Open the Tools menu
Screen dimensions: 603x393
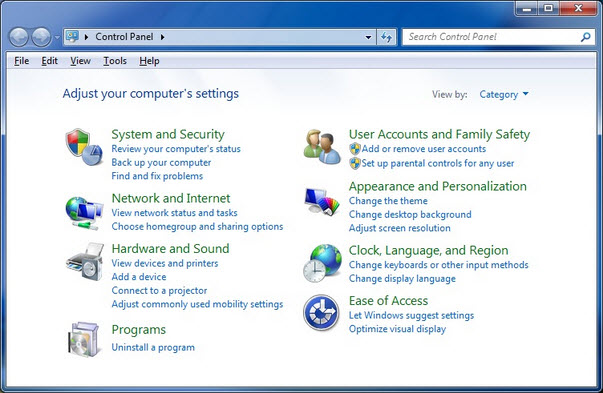[115, 61]
